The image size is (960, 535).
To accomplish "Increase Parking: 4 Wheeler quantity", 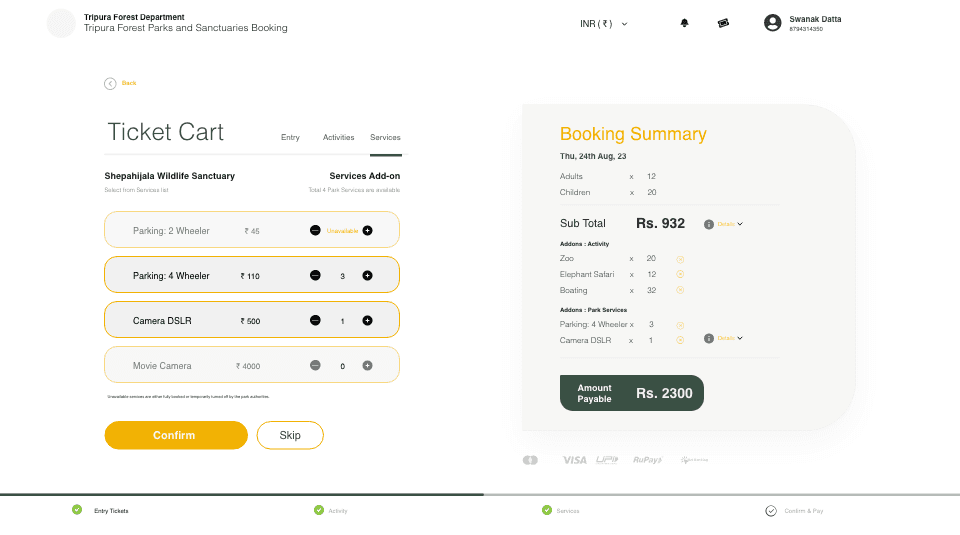I will click(367, 275).
